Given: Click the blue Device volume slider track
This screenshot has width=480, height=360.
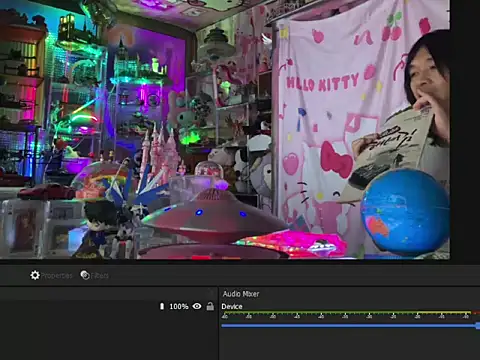Looking at the screenshot, I should pyautogui.click(x=348, y=325).
